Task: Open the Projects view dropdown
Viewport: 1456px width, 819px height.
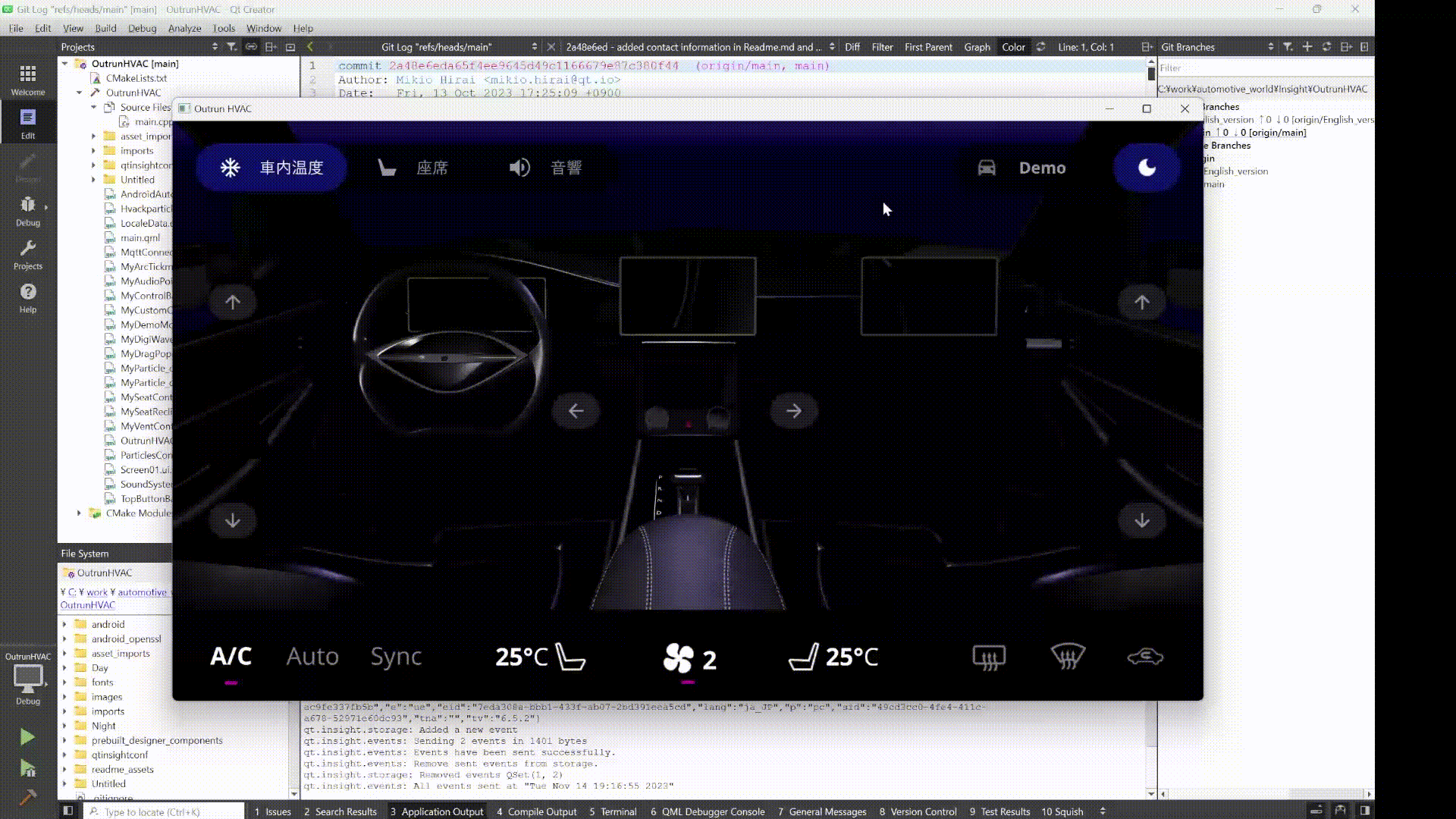Action: click(215, 47)
